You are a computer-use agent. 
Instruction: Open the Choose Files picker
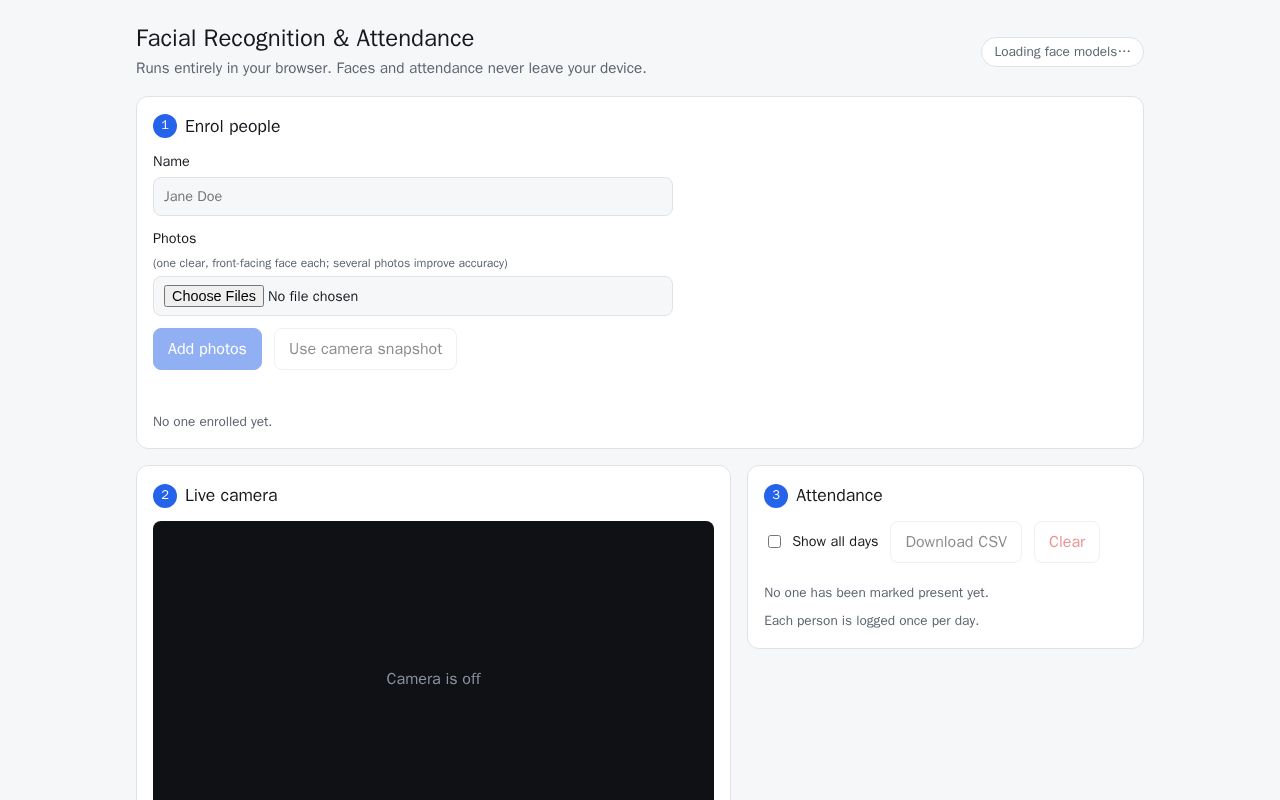(x=214, y=296)
